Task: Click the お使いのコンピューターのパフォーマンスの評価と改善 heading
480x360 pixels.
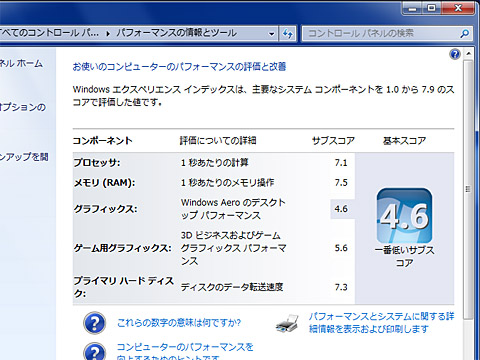Action: click(x=179, y=67)
